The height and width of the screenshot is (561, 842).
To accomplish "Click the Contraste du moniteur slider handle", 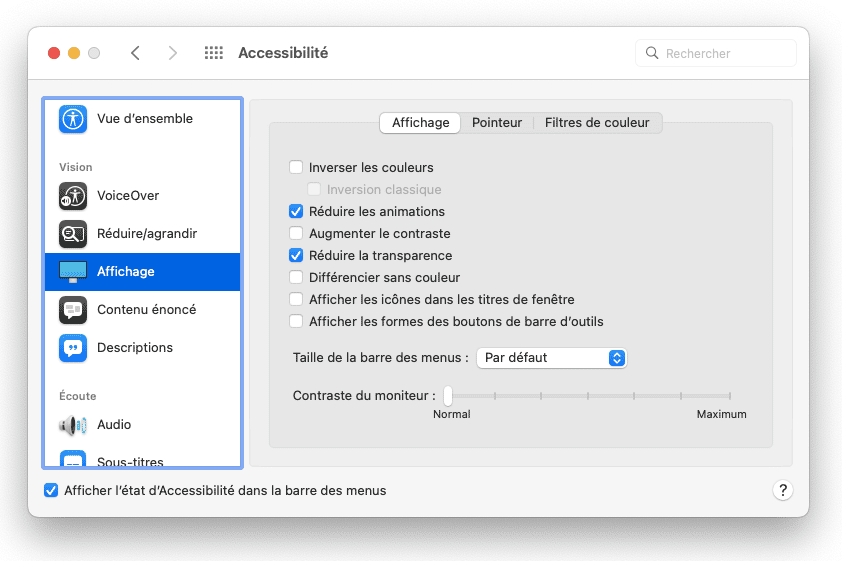I will click(448, 396).
